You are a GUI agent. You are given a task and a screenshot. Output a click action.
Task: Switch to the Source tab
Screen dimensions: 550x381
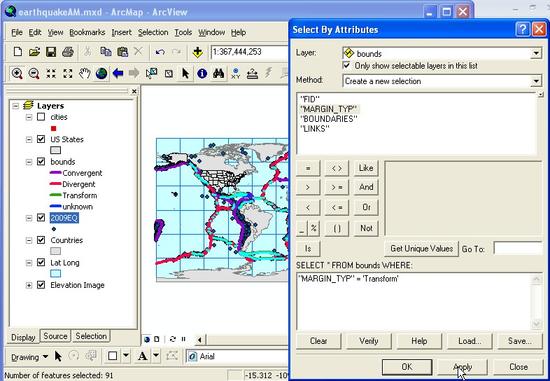pos(55,336)
